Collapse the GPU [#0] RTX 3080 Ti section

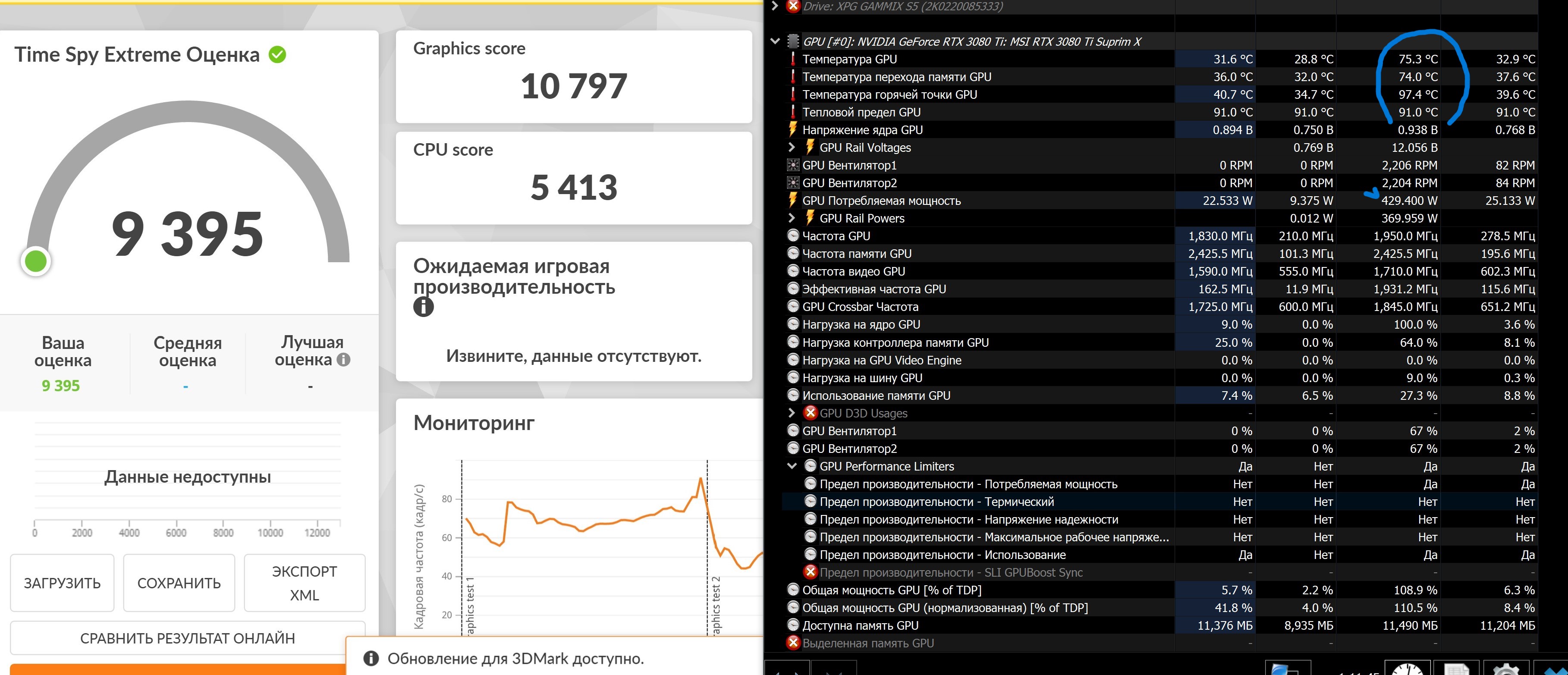click(x=775, y=41)
